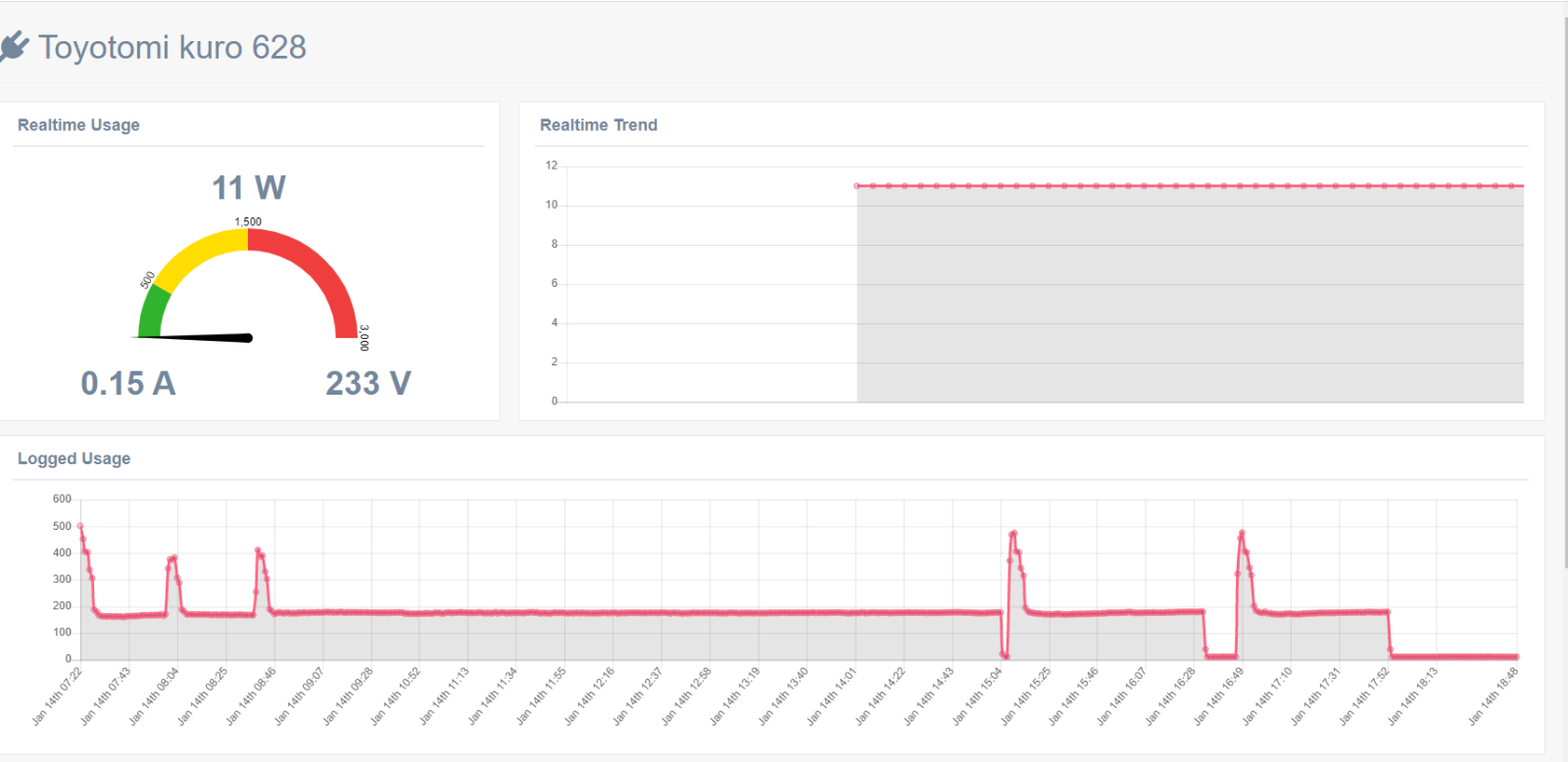Click the 500 y-axis label in Logged Usage

[x=62, y=526]
